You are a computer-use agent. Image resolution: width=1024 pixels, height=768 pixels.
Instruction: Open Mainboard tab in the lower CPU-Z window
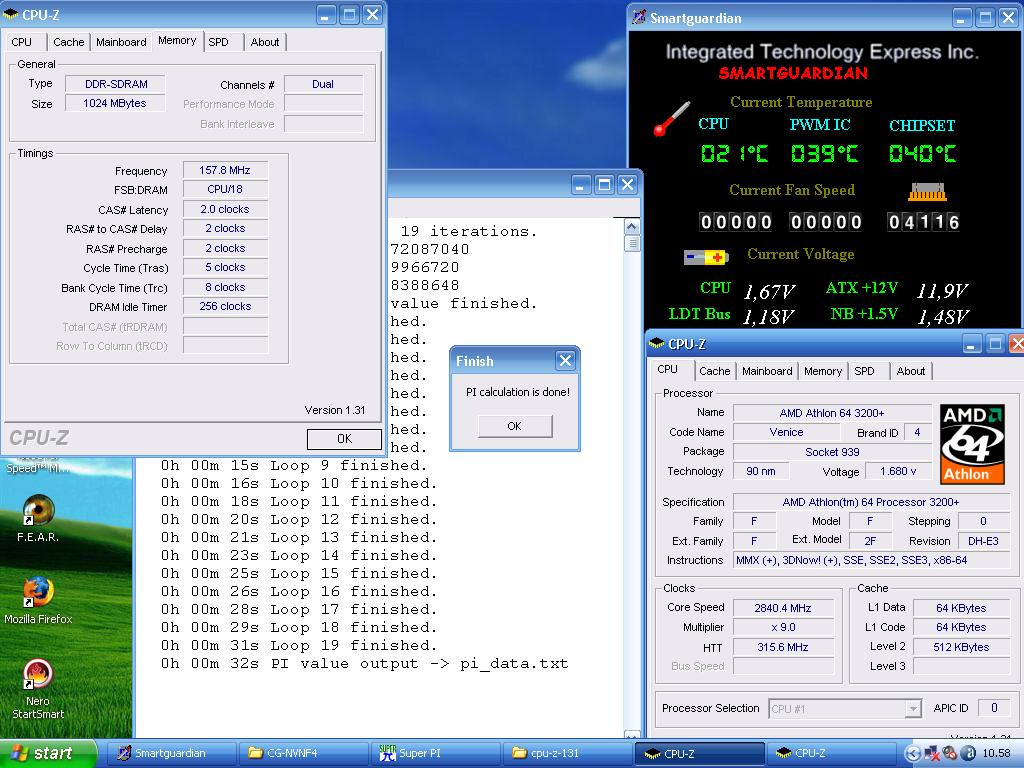[767, 371]
